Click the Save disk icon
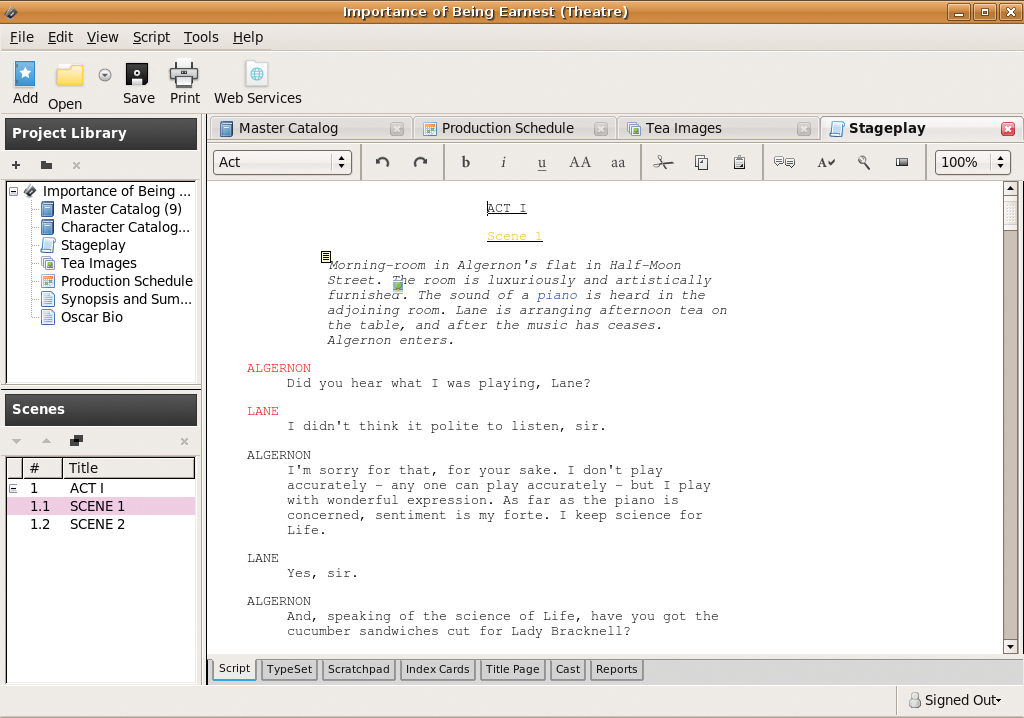This screenshot has width=1024, height=718. pos(137,74)
